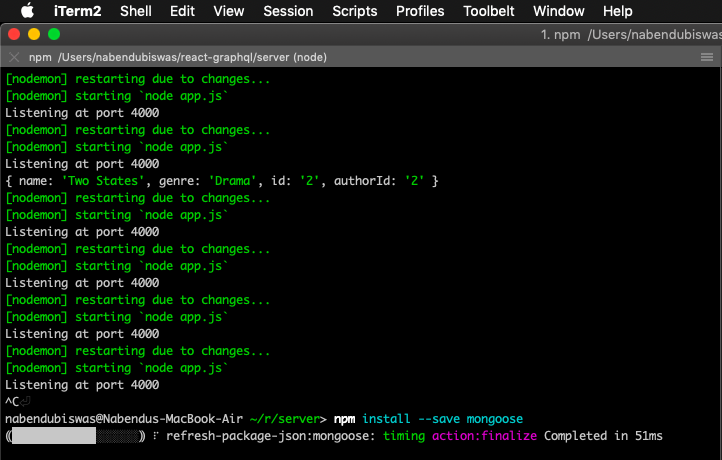This screenshot has height=460, width=722.
Task: Click the Two States Drama JSON output line
Action: pos(221,181)
